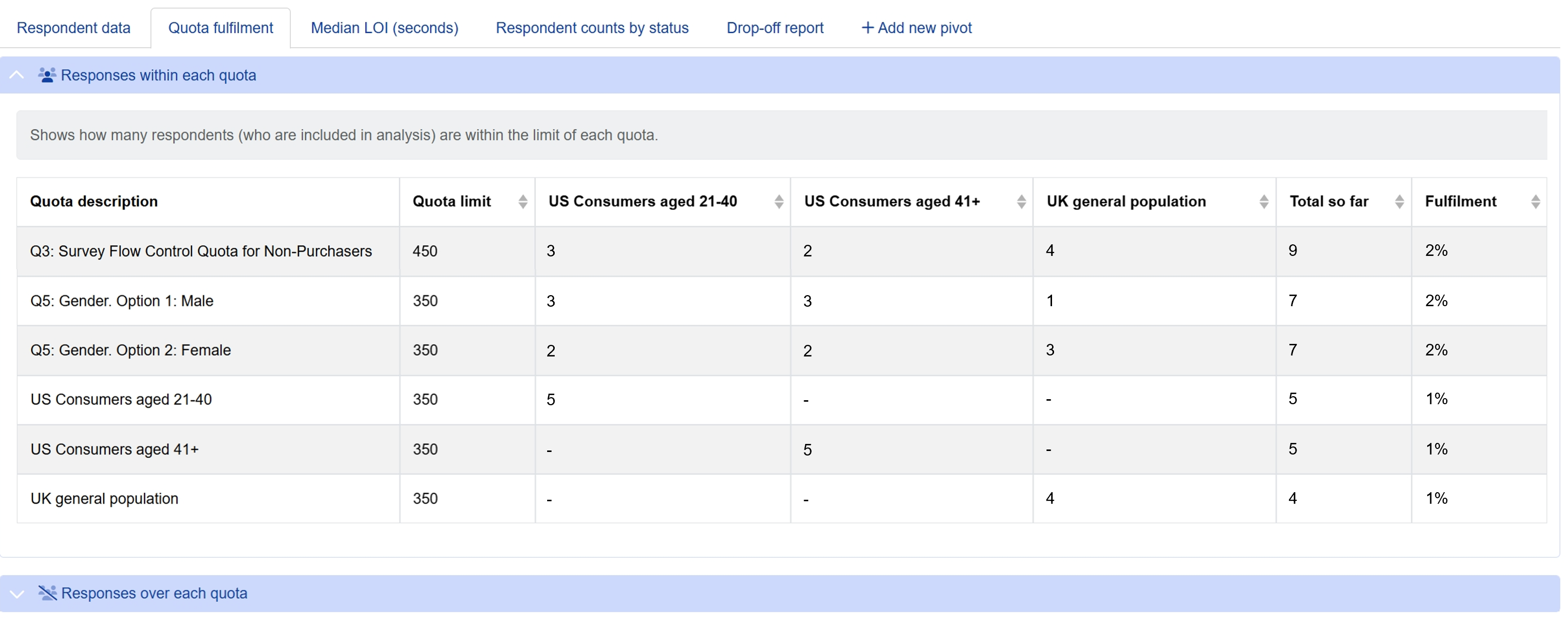Click the UK general population quota row label
Viewport: 1568px width, 638px height.
104,499
